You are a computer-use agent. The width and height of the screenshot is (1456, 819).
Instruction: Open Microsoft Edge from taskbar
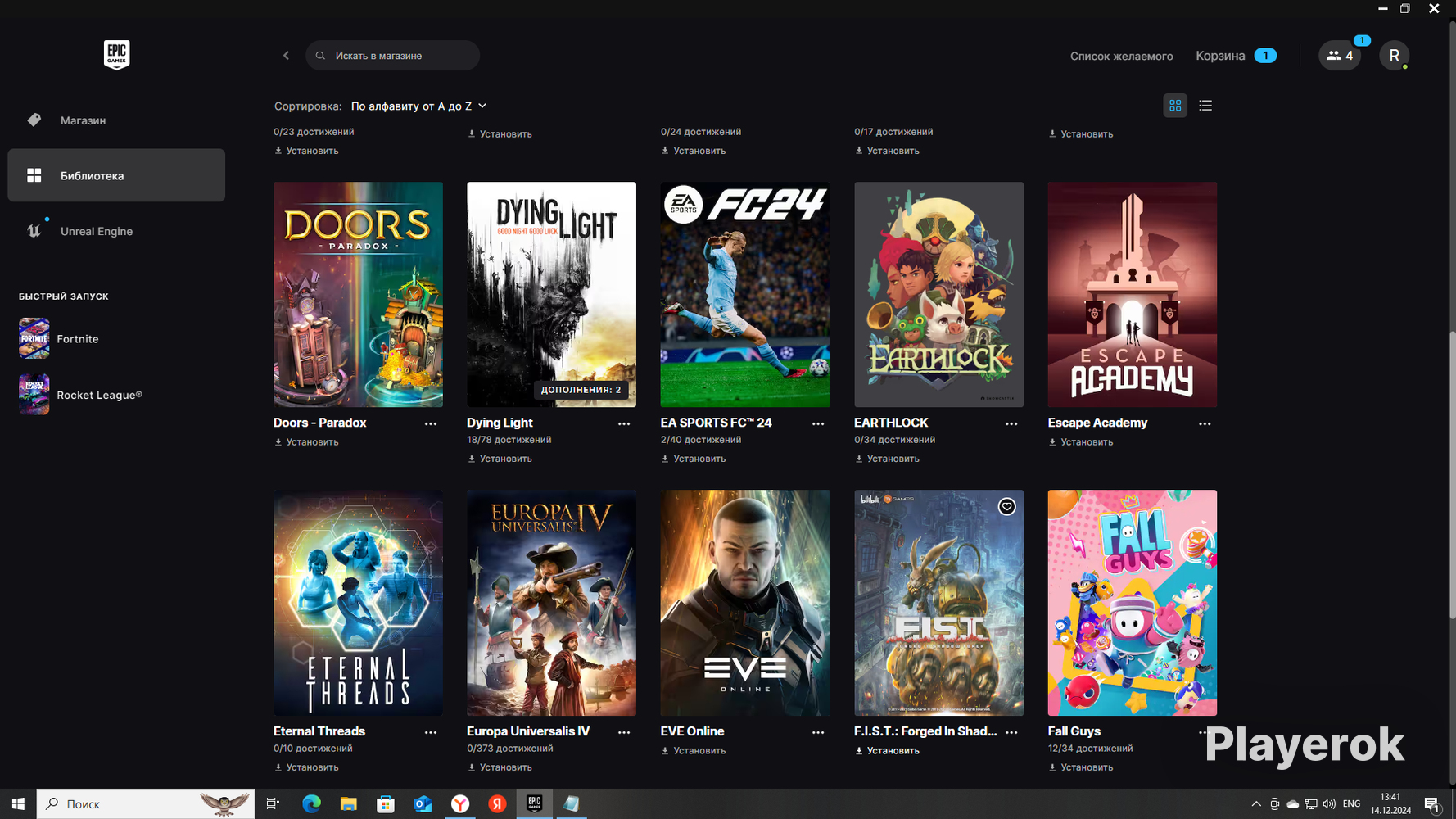pos(311,804)
